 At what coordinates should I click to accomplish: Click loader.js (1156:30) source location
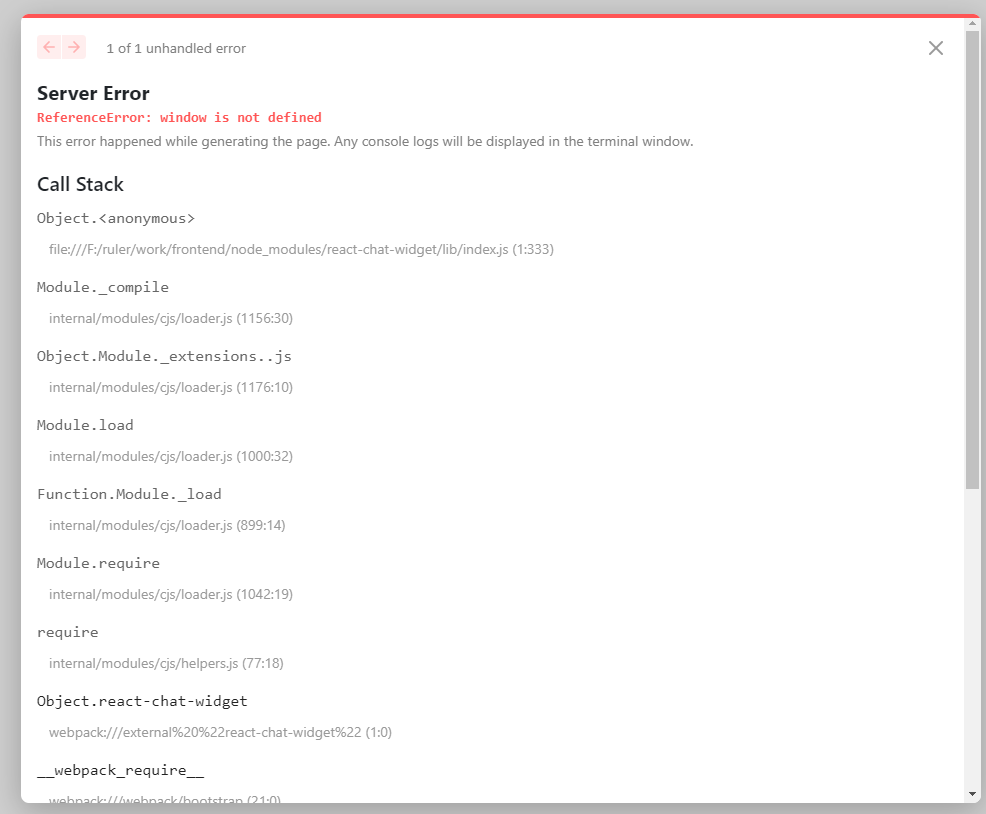tap(171, 318)
